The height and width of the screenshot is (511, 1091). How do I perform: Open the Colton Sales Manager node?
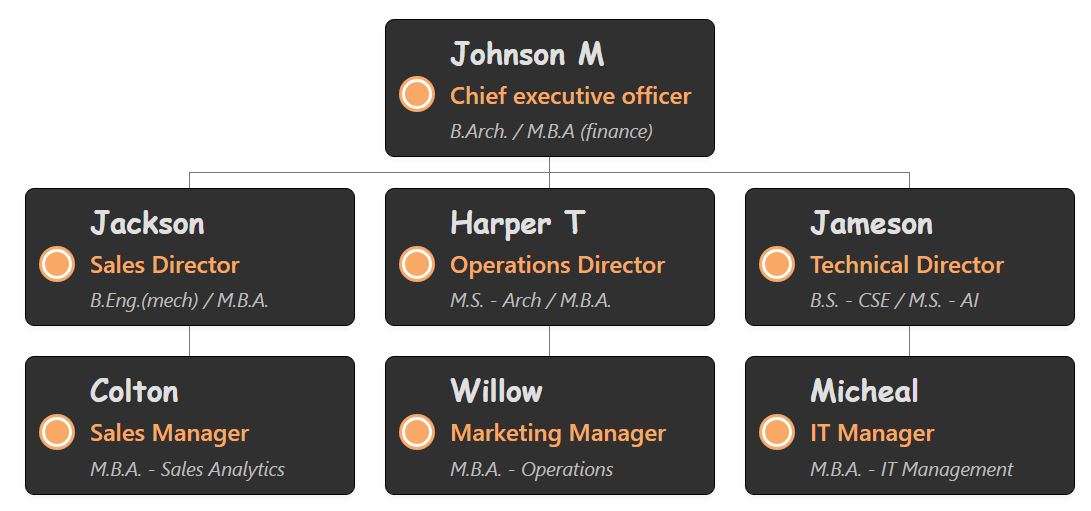190,425
